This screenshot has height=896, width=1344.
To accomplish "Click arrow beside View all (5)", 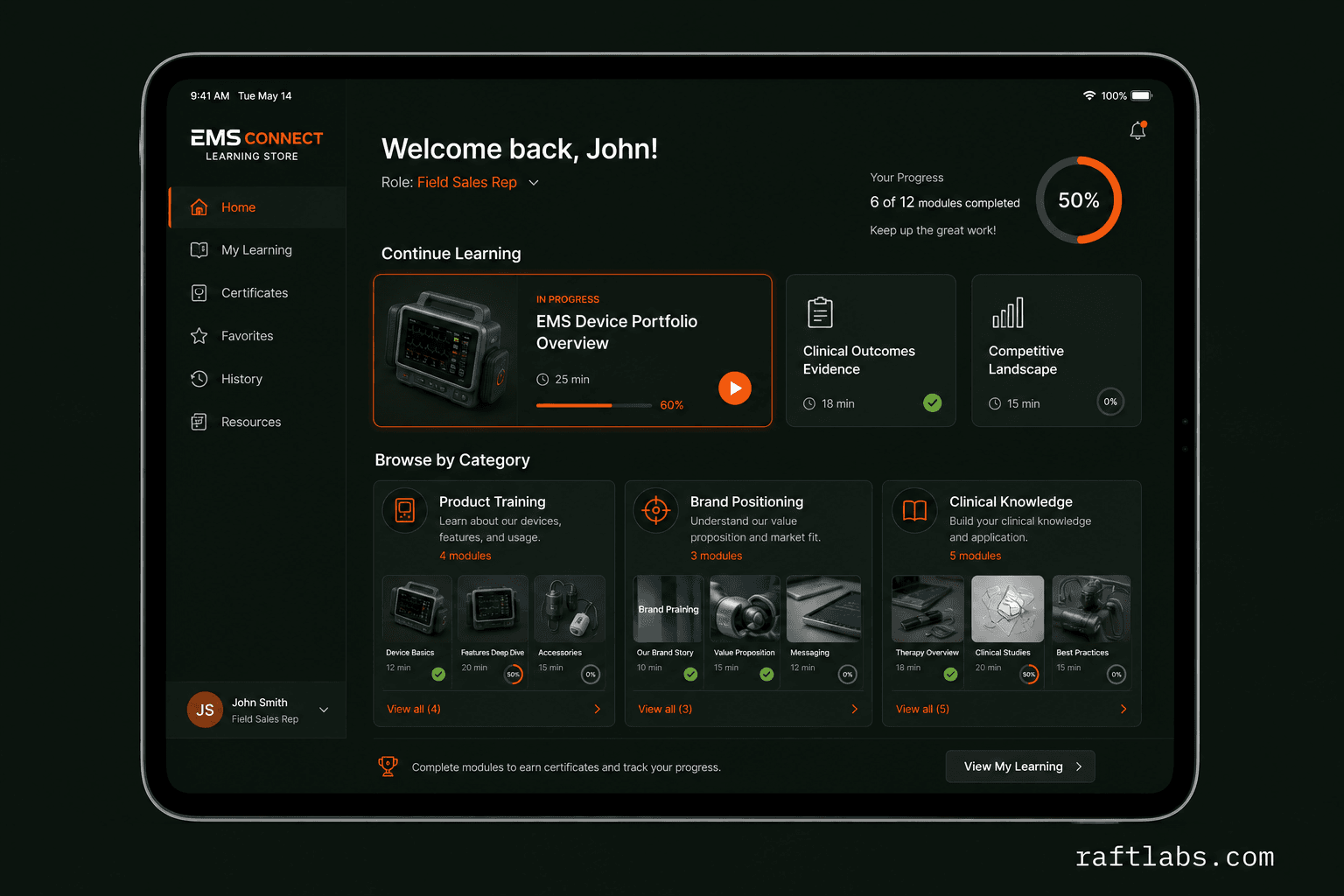I will [x=1123, y=709].
